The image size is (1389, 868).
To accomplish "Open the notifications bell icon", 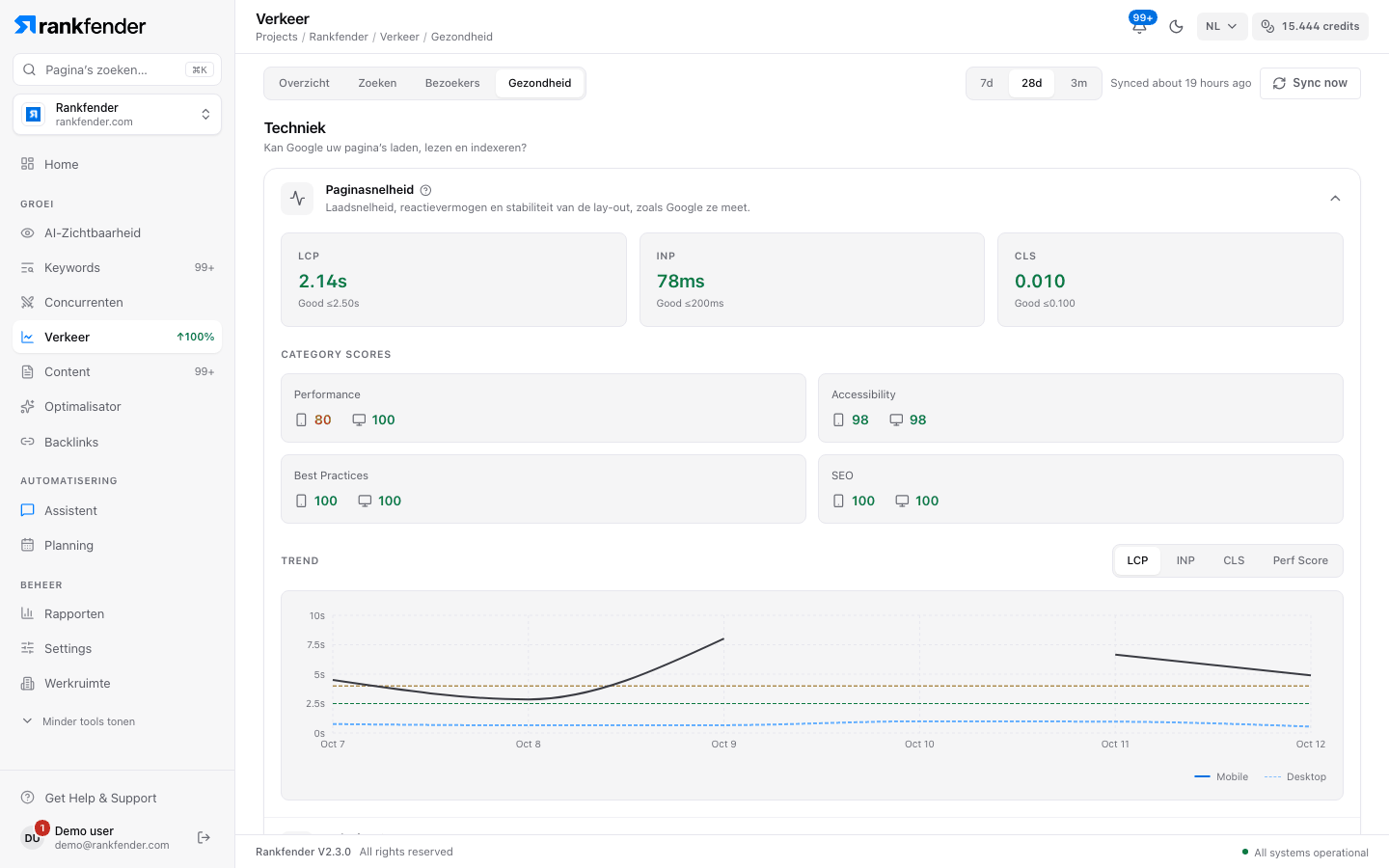I will [1139, 26].
